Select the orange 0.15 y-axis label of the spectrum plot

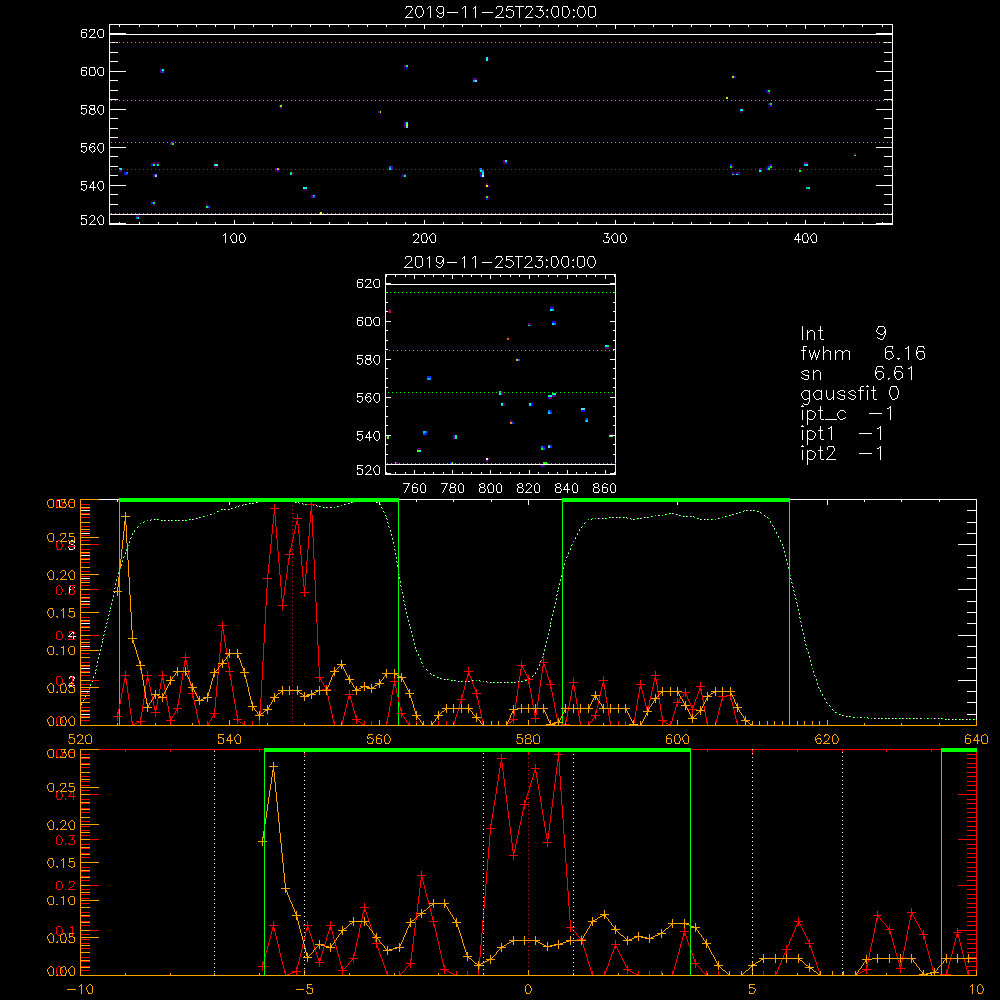[x=61, y=613]
